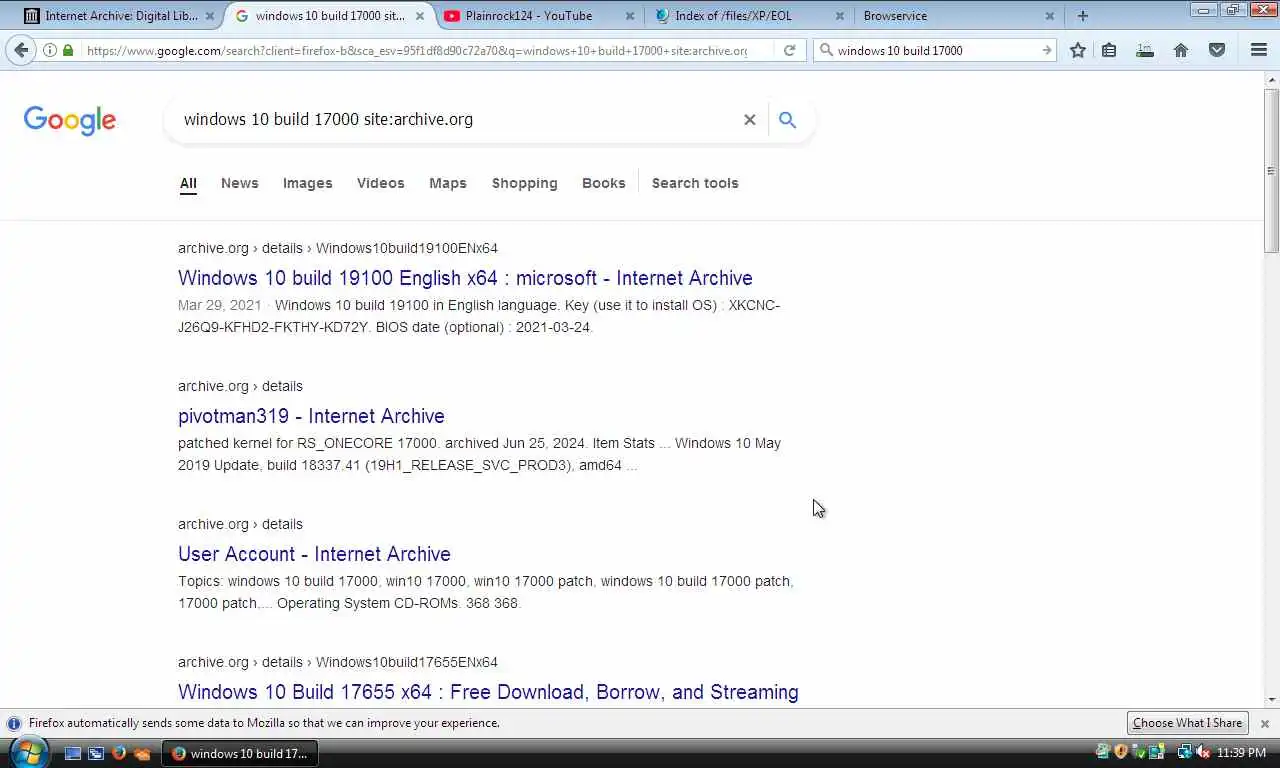This screenshot has width=1280, height=768.
Task: Click breadcrumb archive.org › details › Windows10build19100ENx64
Action: click(x=338, y=248)
